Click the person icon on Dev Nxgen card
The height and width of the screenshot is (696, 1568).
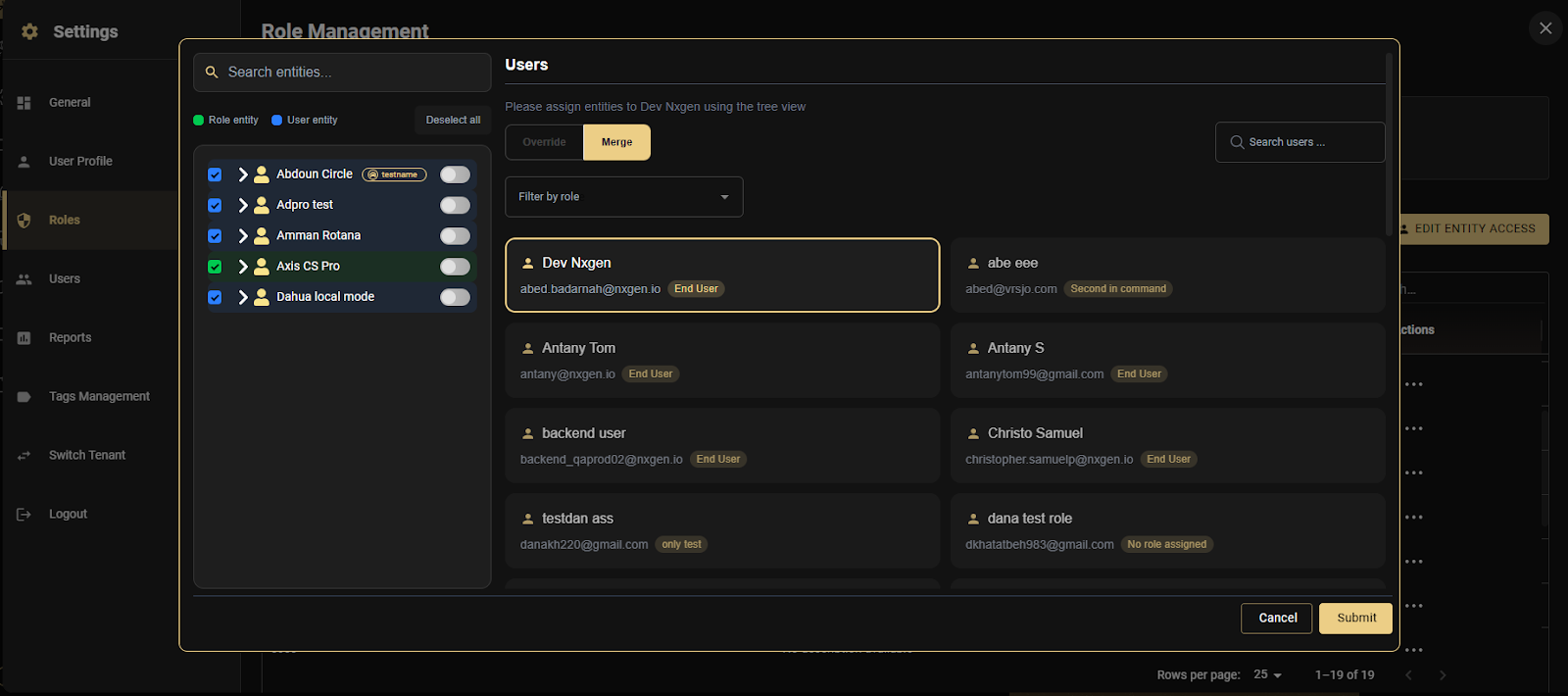[x=528, y=264]
